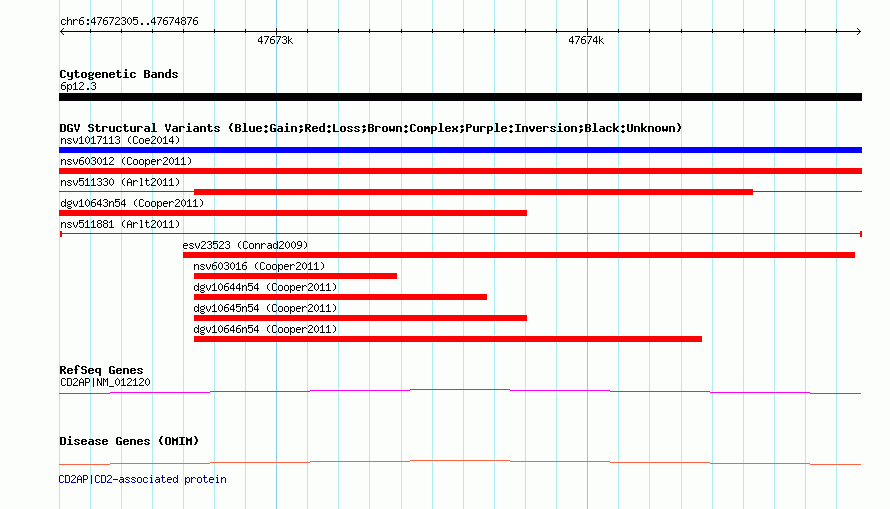Click the 6p12.3 band label
Screen dimensions: 890x509
coord(78,86)
